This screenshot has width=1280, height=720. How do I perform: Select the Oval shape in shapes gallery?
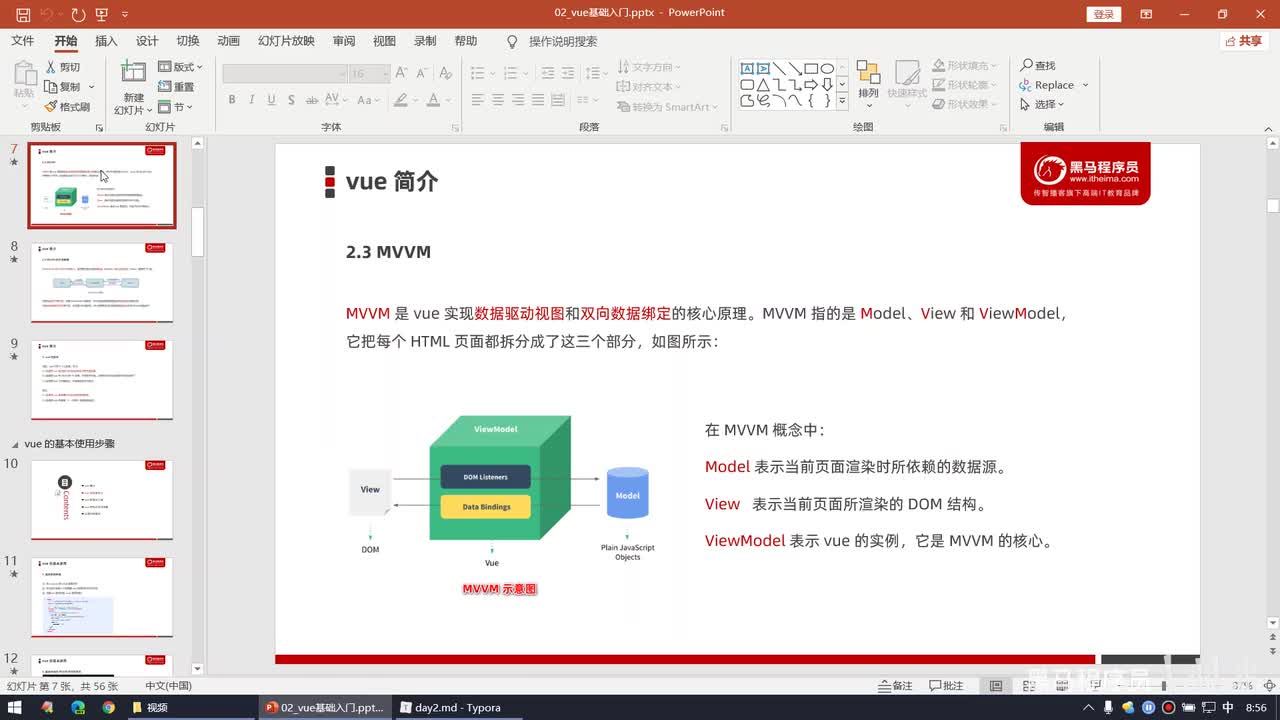point(827,69)
